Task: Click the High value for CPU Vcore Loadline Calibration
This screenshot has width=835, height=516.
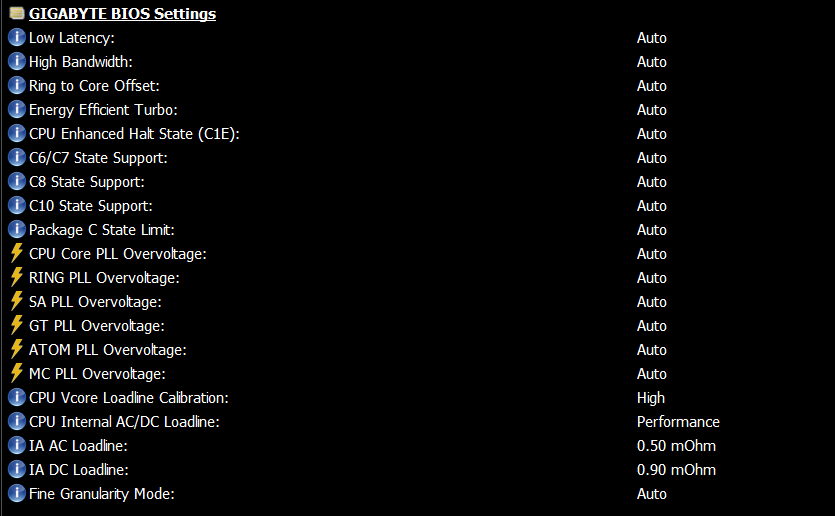Action: click(651, 398)
